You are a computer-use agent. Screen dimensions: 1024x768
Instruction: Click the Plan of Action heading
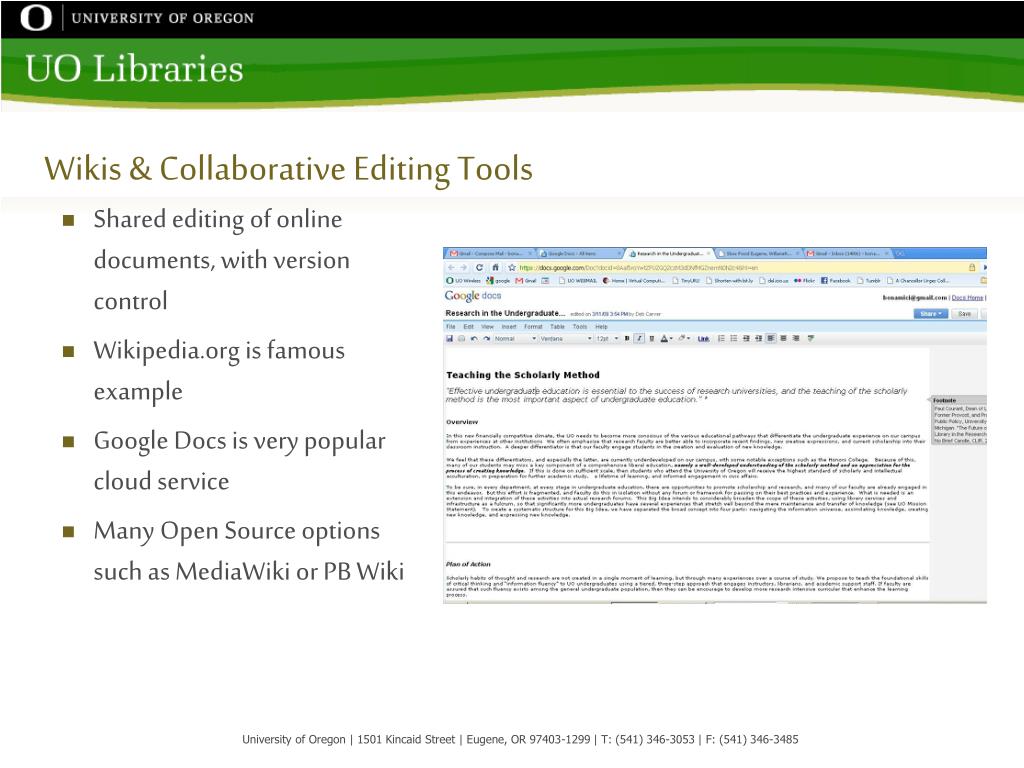point(468,564)
